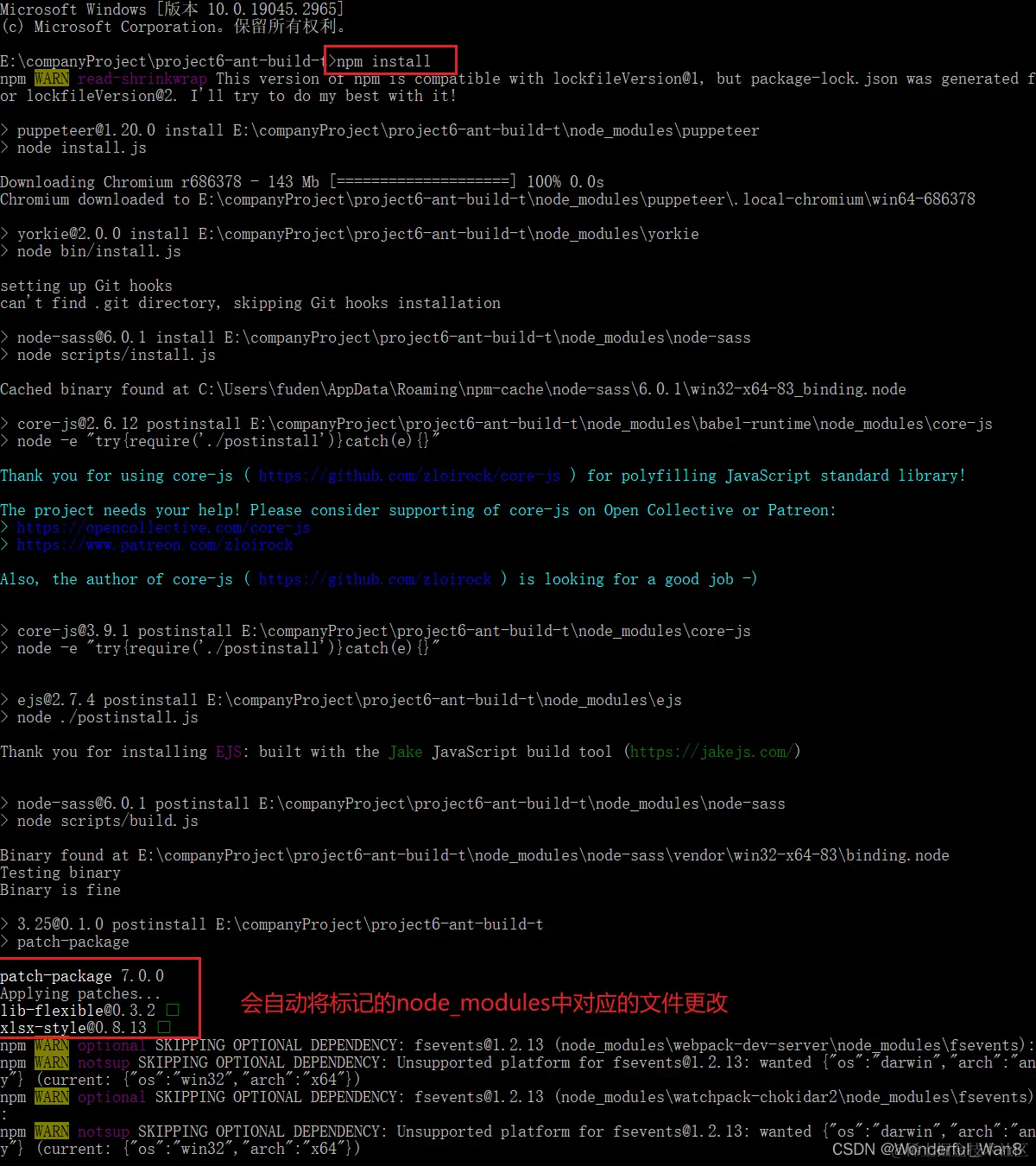Screen dimensions: 1036x1166
Task: Click the 'node bin/install.js' line
Action: 91,251
